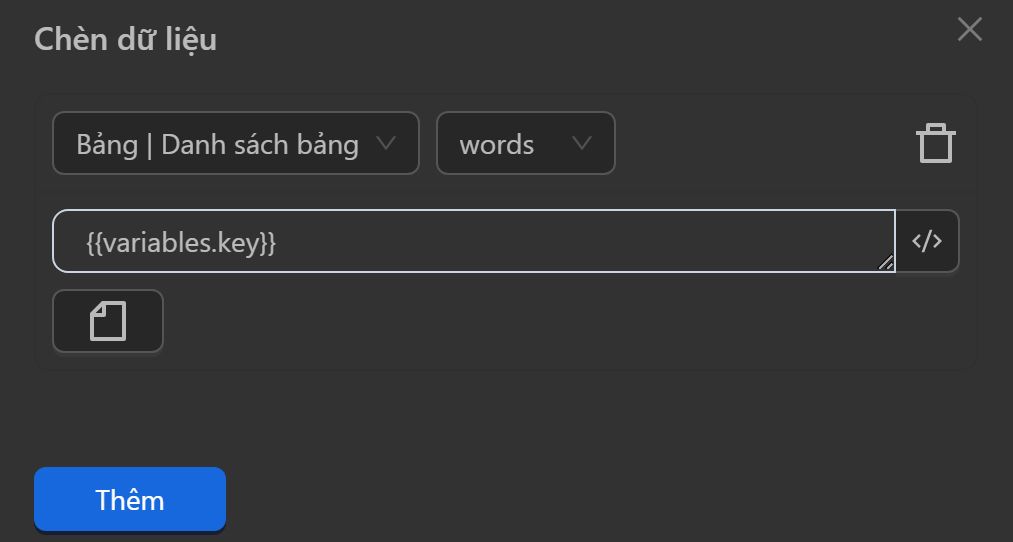
Task: Click the code brackets icon button
Action: click(x=927, y=241)
